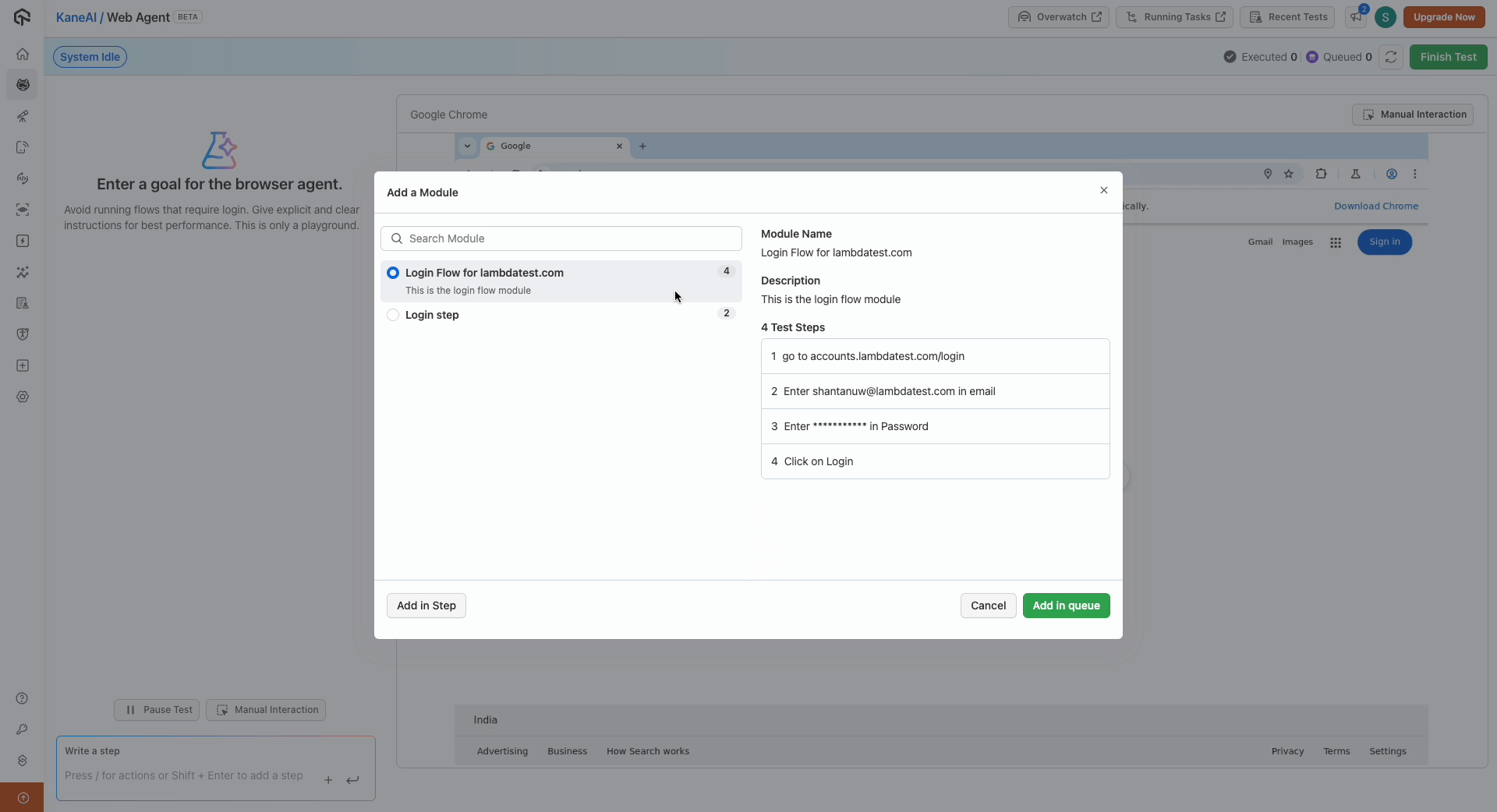The width and height of the screenshot is (1497, 812).
Task: Open the visual testing eye-scan sidebar icon
Action: pos(23,210)
